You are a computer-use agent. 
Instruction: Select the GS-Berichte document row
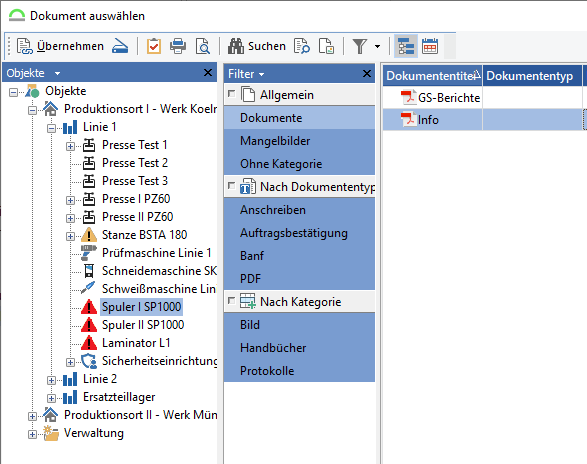point(485,98)
